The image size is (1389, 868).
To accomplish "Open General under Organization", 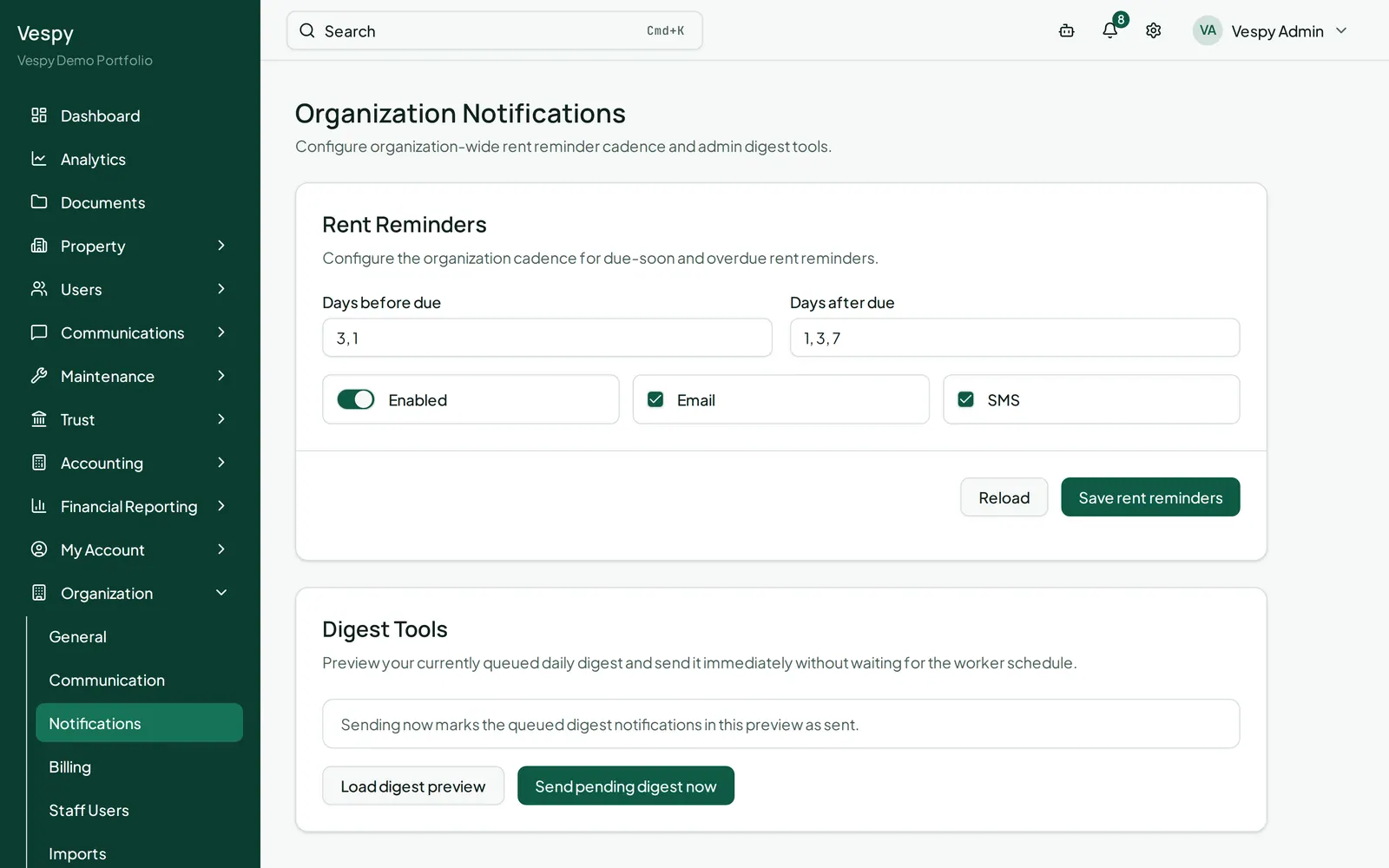I will (139, 636).
